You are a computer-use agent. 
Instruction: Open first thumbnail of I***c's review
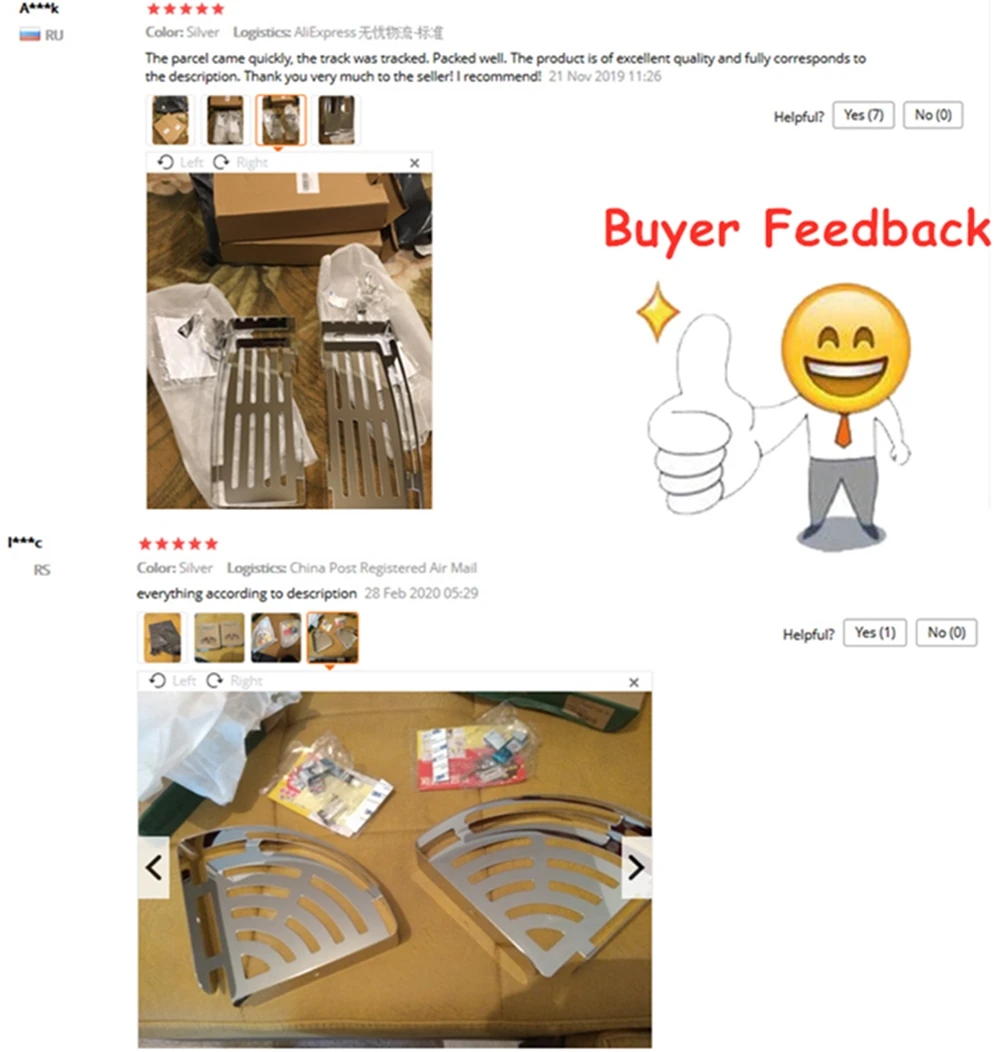pyautogui.click(x=162, y=637)
